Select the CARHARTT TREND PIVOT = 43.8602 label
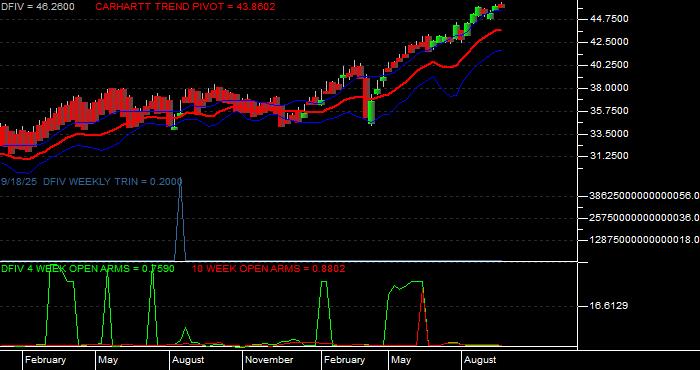Image resolution: width=700 pixels, height=370 pixels. coord(185,7)
